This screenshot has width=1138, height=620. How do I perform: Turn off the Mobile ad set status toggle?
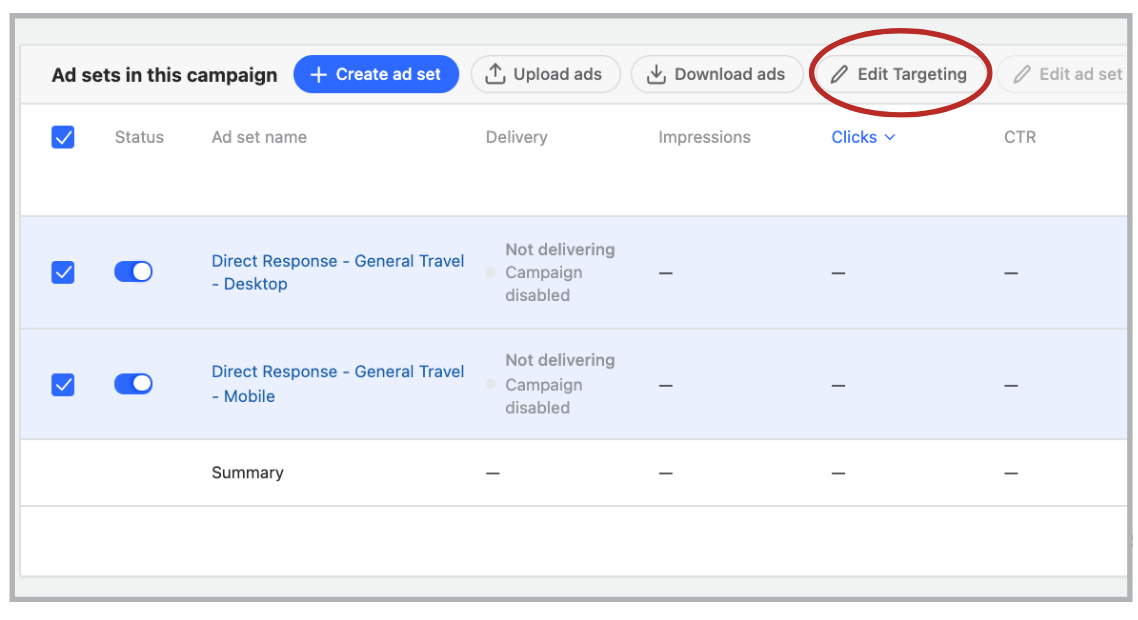pos(133,384)
